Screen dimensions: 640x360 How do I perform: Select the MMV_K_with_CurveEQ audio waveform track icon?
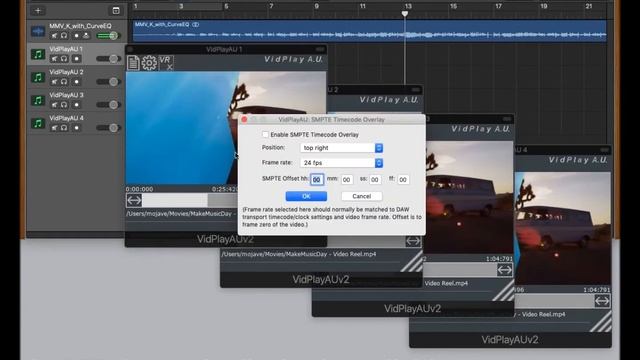[38, 31]
